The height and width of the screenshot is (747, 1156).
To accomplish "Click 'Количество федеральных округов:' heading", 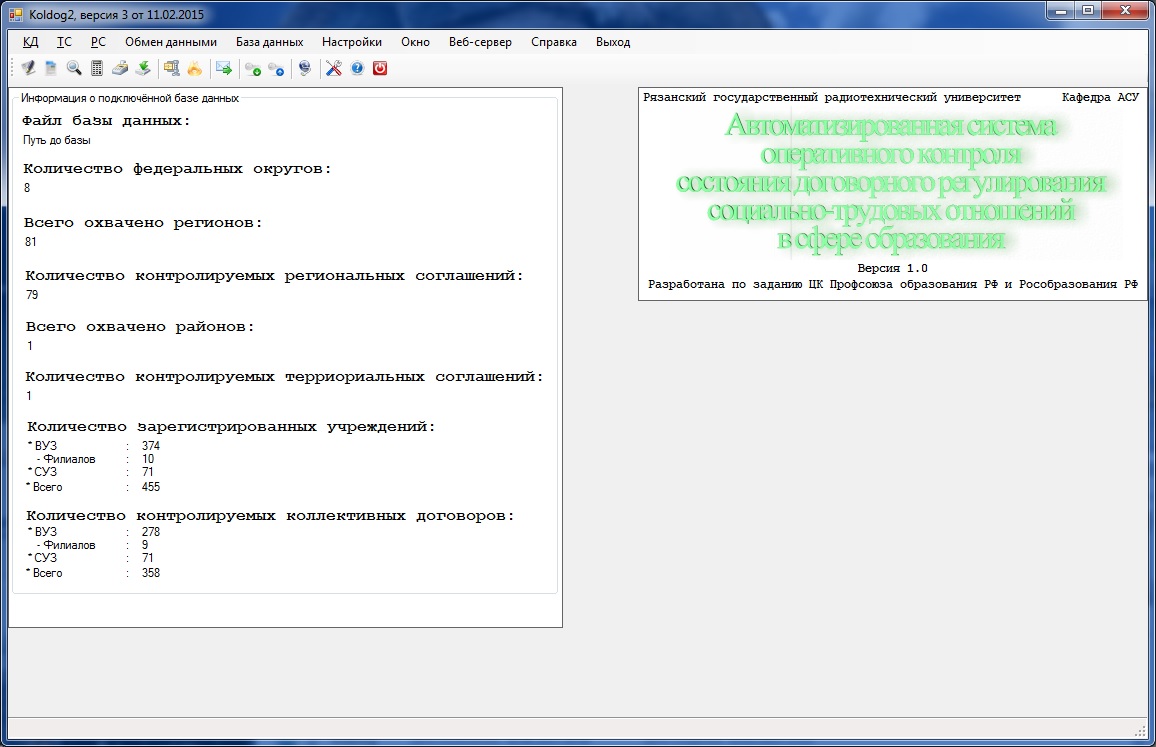I will 177,169.
